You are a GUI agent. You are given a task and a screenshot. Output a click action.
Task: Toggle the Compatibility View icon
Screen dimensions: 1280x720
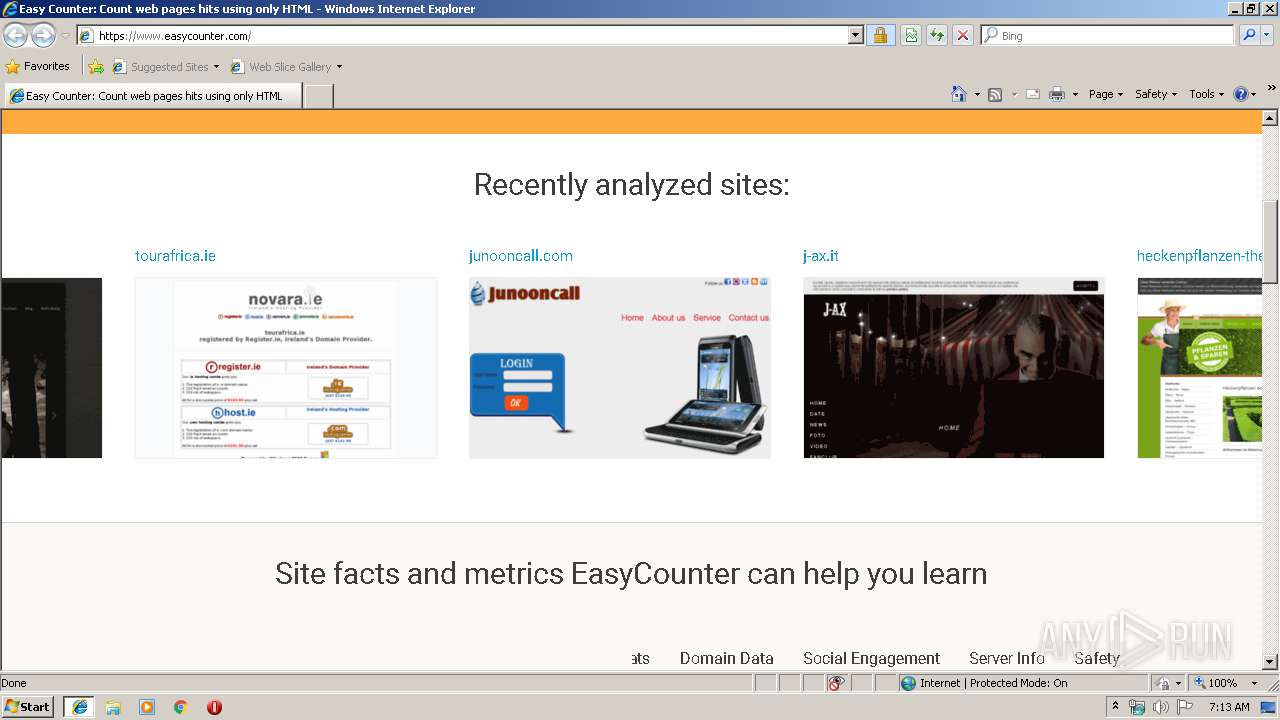911,36
